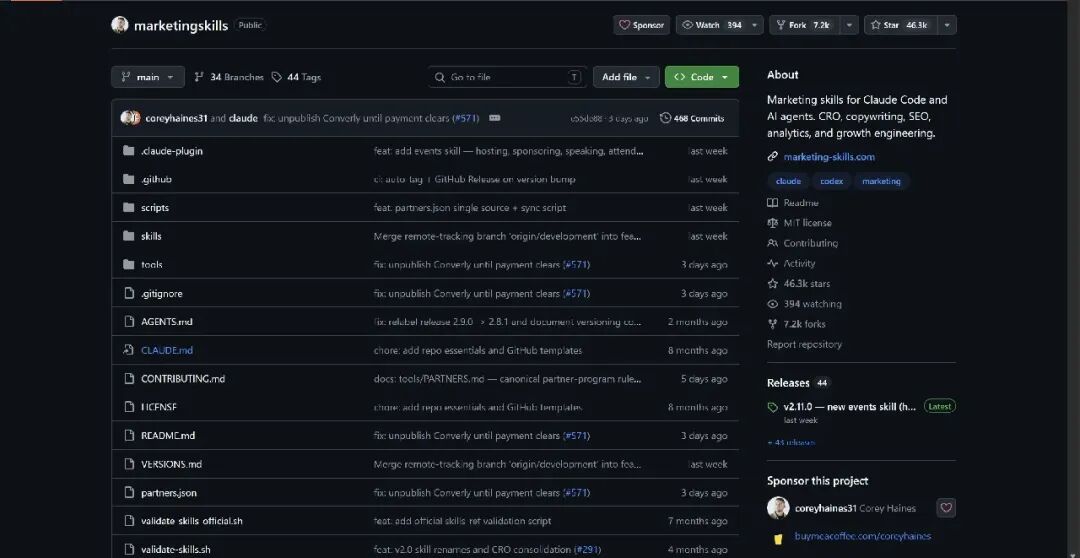The height and width of the screenshot is (558, 1080).
Task: Focus the Go to file search field
Action: (508, 77)
